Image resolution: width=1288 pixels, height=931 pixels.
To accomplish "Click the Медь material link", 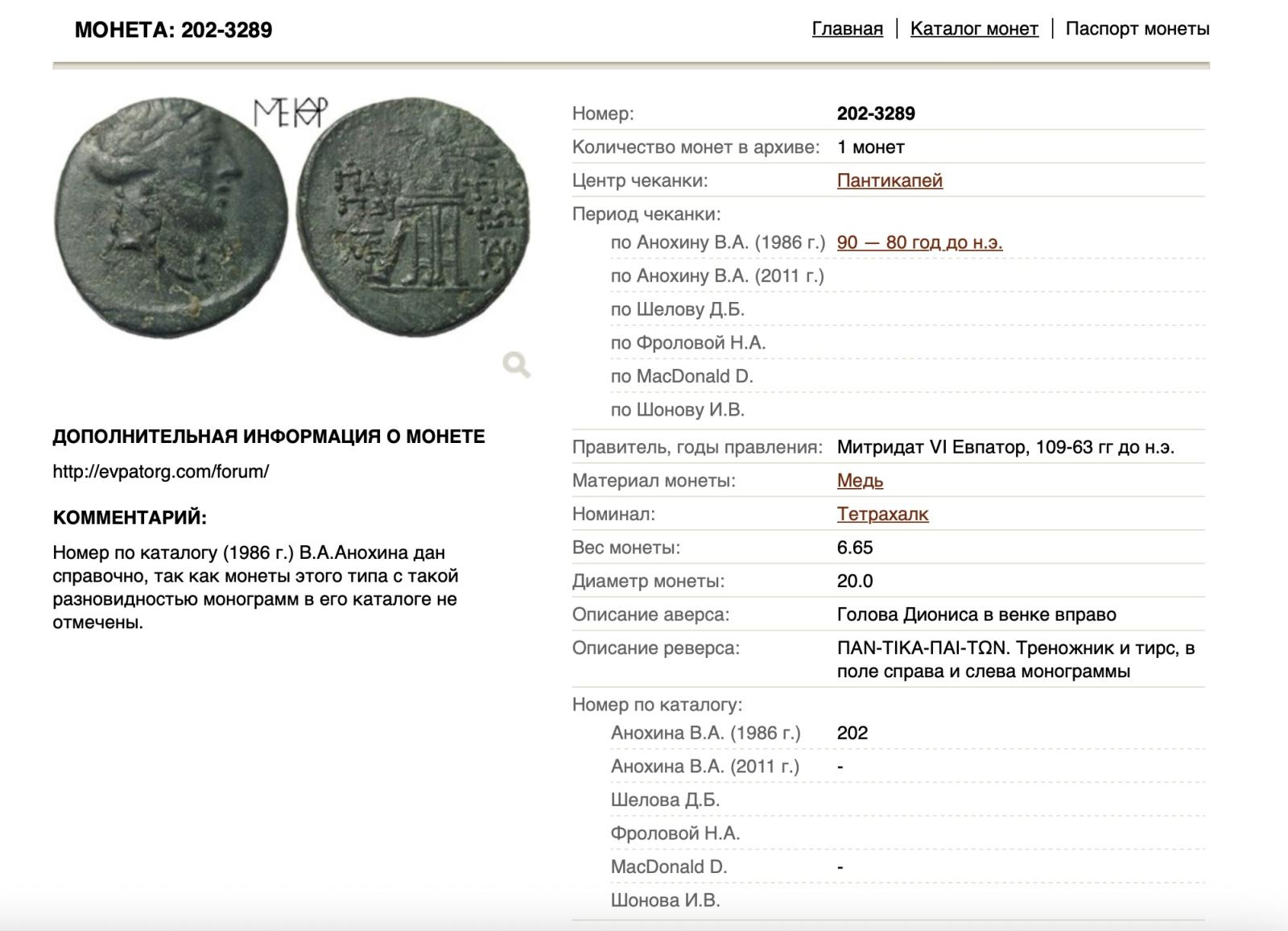I will (860, 481).
